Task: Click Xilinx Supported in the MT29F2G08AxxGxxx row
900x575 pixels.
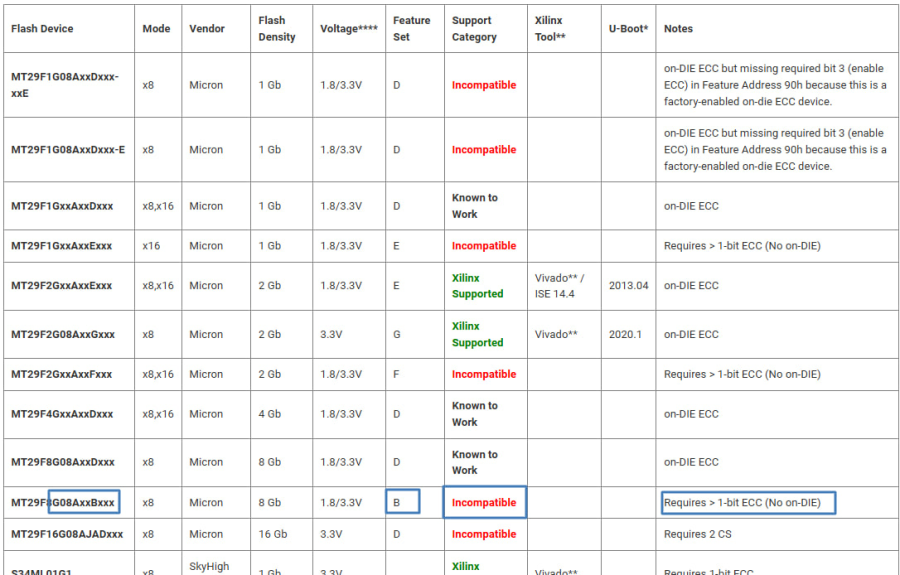Action: point(478,334)
